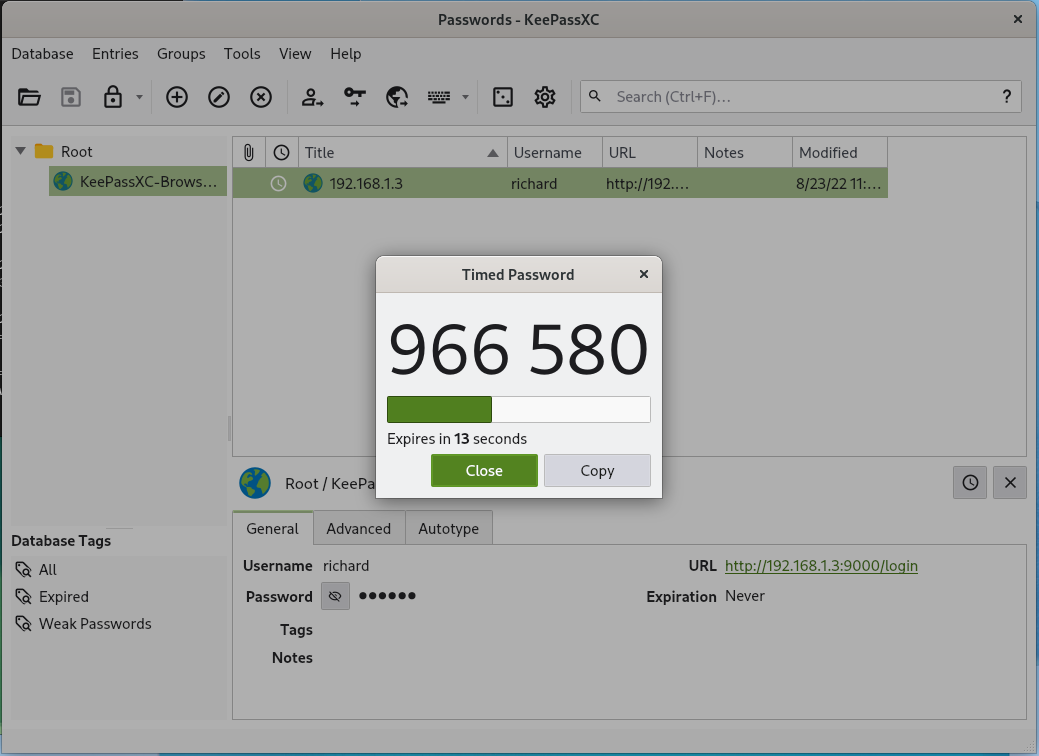
Task: Toggle password visibility eye icon
Action: [x=335, y=596]
